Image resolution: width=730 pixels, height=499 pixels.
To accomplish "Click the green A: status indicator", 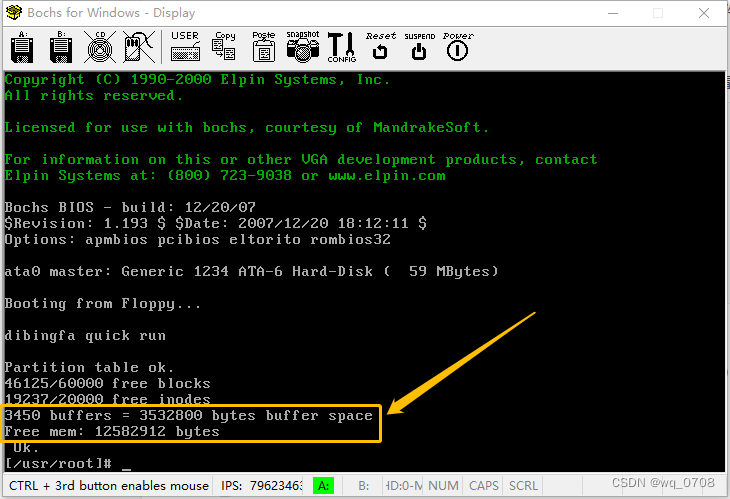I will pyautogui.click(x=324, y=486).
